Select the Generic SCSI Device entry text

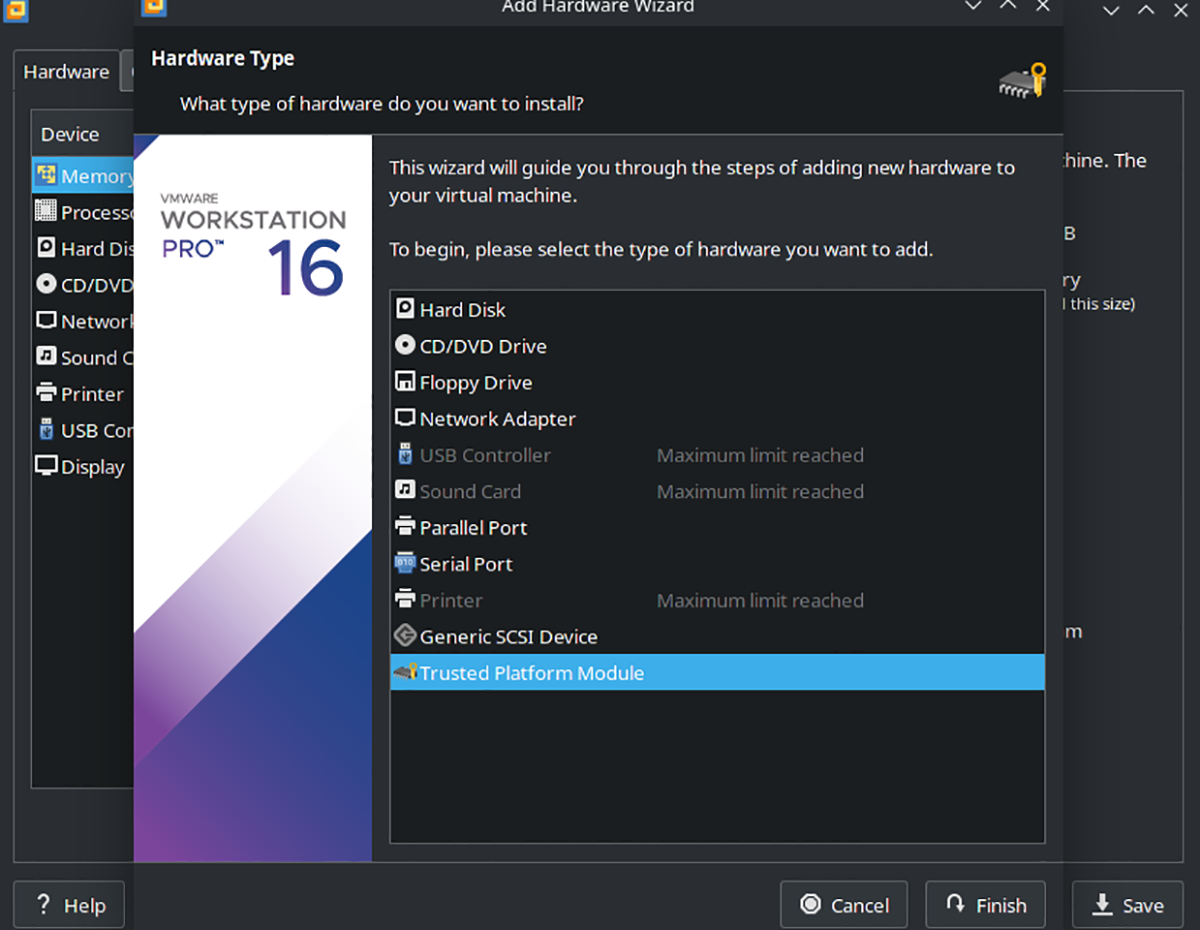pyautogui.click(x=509, y=636)
